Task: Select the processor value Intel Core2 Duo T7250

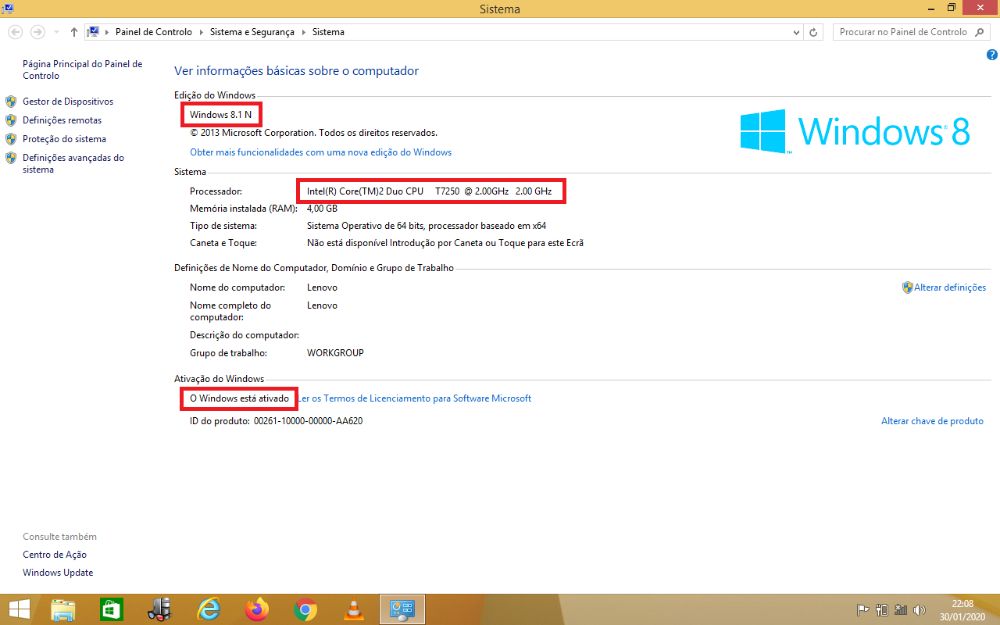Action: (429, 191)
